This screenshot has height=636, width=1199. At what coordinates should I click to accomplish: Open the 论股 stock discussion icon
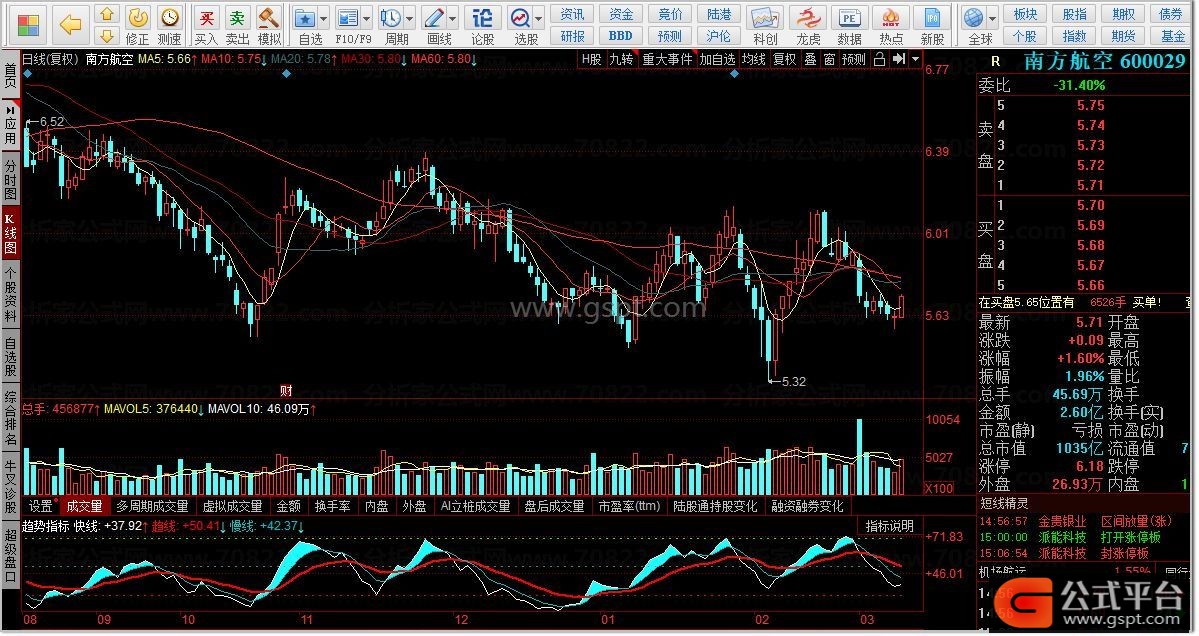(x=483, y=18)
